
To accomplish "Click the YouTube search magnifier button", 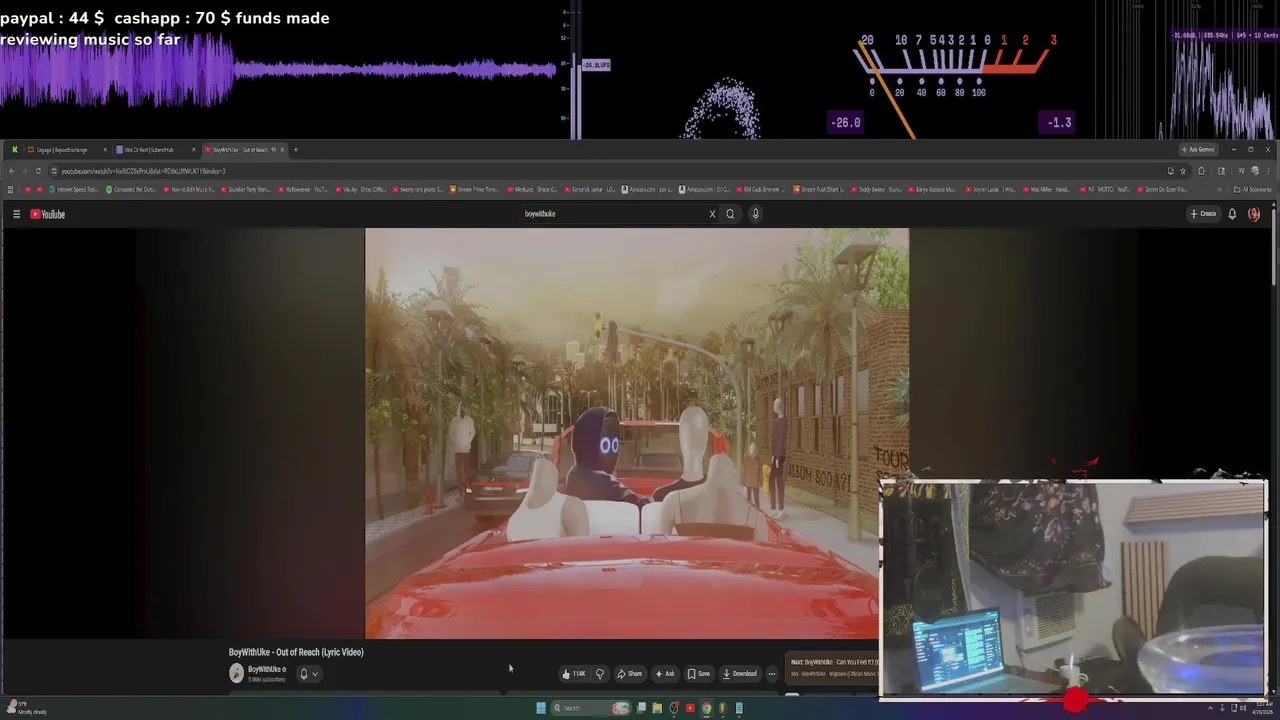I will pos(730,214).
